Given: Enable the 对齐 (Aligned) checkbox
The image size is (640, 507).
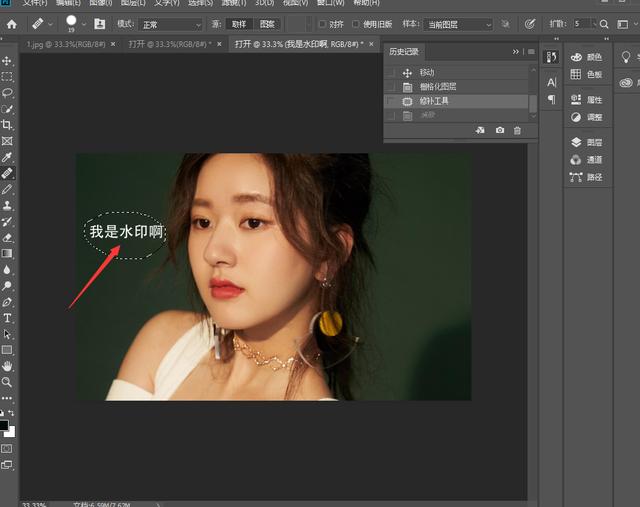Looking at the screenshot, I should click(x=322, y=24).
